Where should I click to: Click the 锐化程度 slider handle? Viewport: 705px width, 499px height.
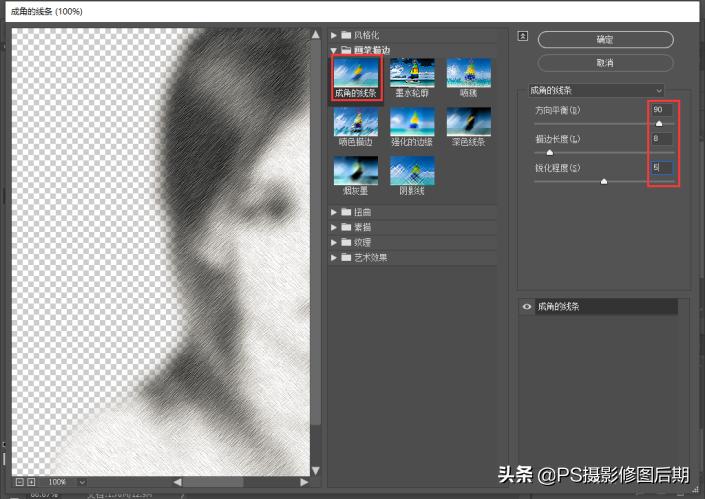pyautogui.click(x=604, y=181)
